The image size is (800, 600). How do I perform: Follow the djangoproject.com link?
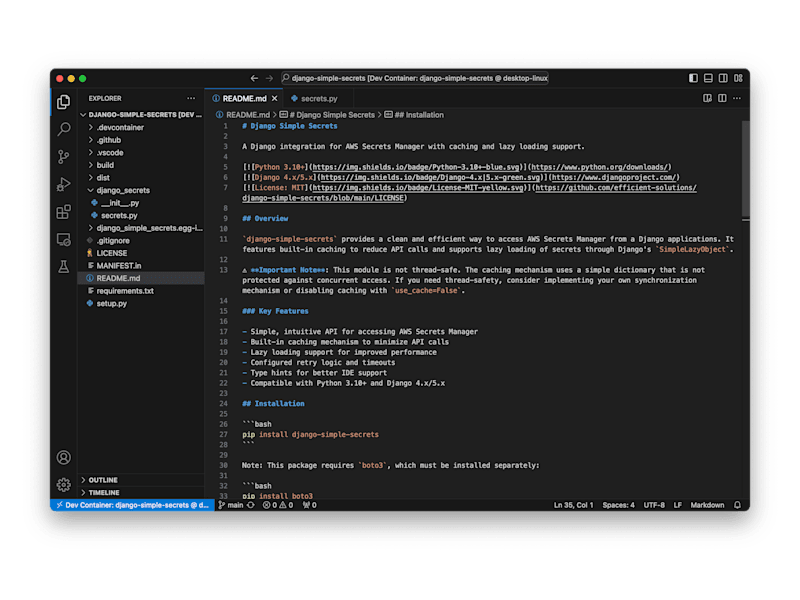614,178
